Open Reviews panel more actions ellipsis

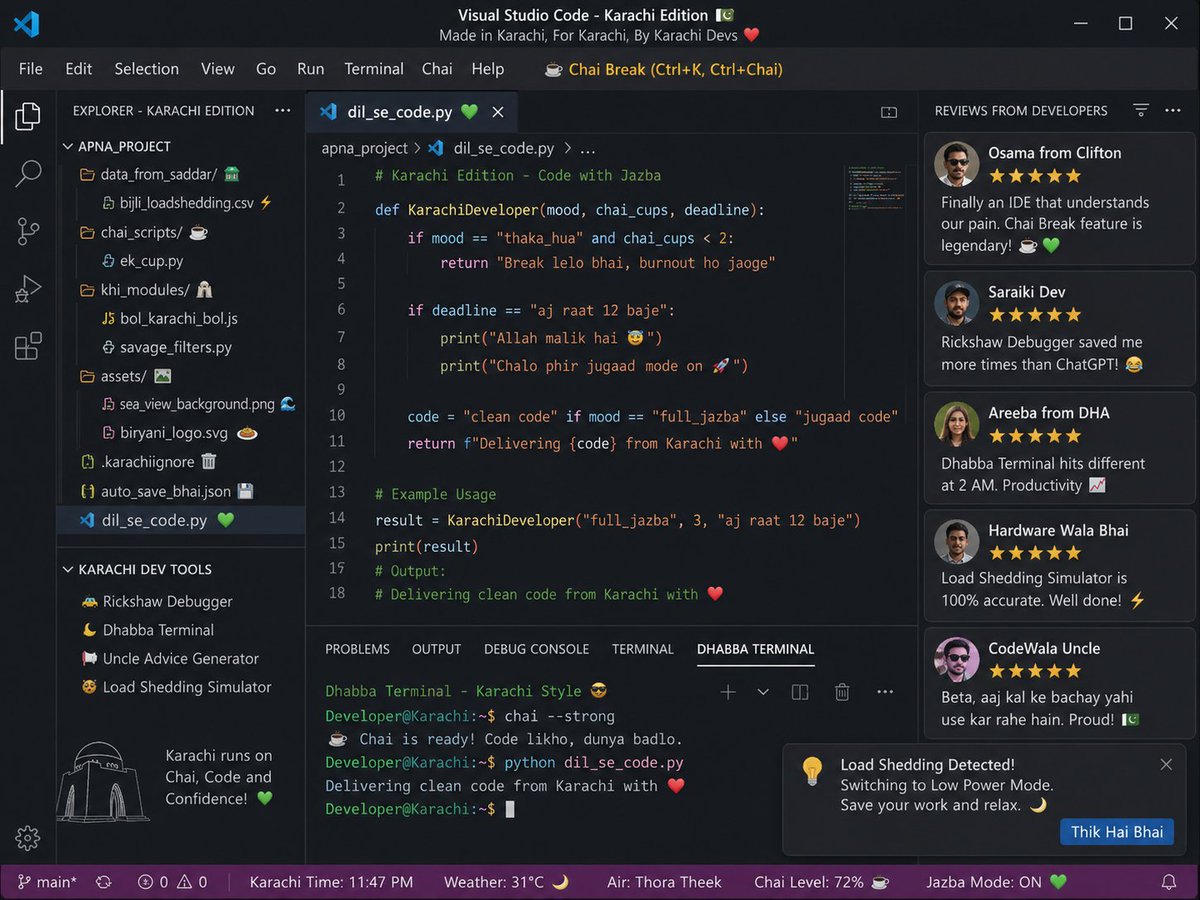[x=1173, y=110]
